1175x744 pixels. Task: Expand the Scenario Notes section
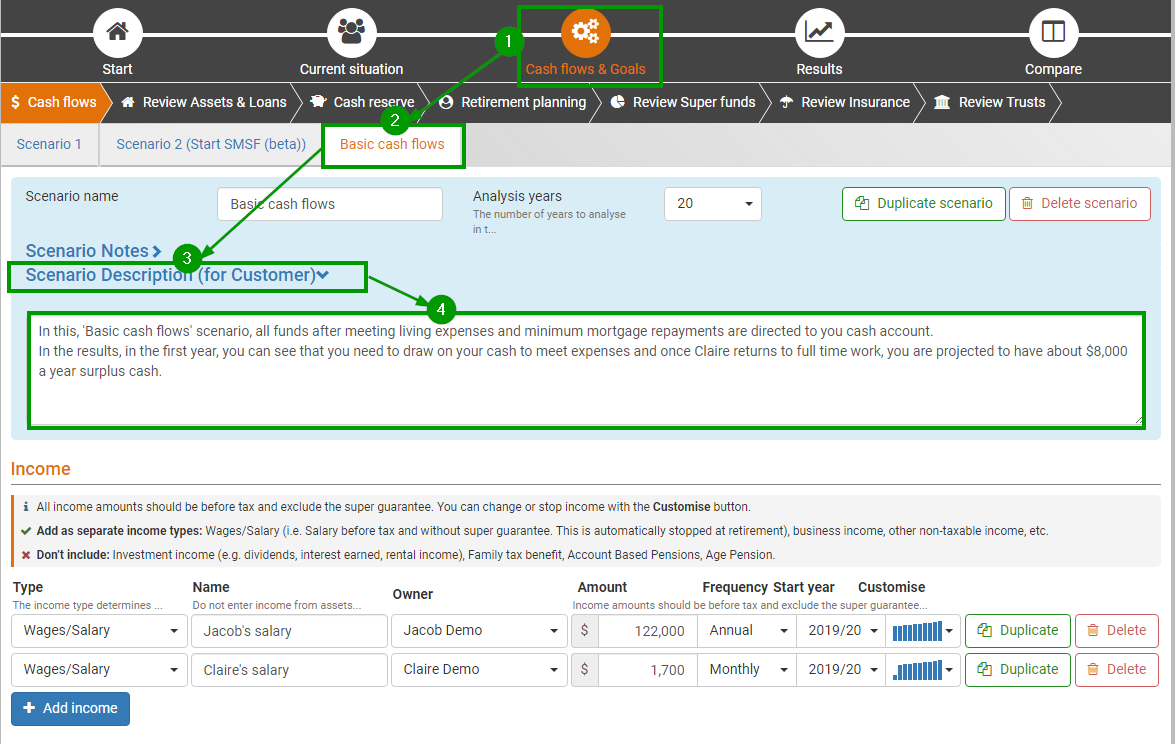pyautogui.click(x=93, y=251)
